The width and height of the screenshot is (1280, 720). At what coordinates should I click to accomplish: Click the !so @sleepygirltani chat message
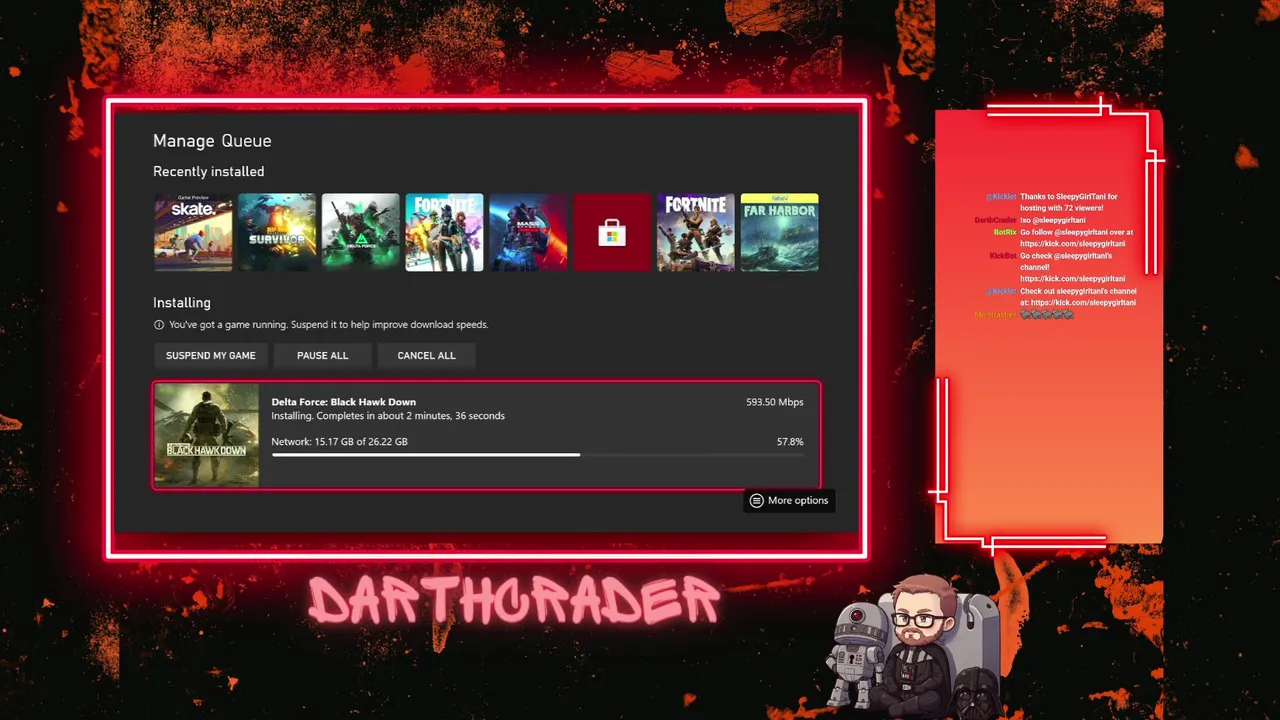point(1053,220)
